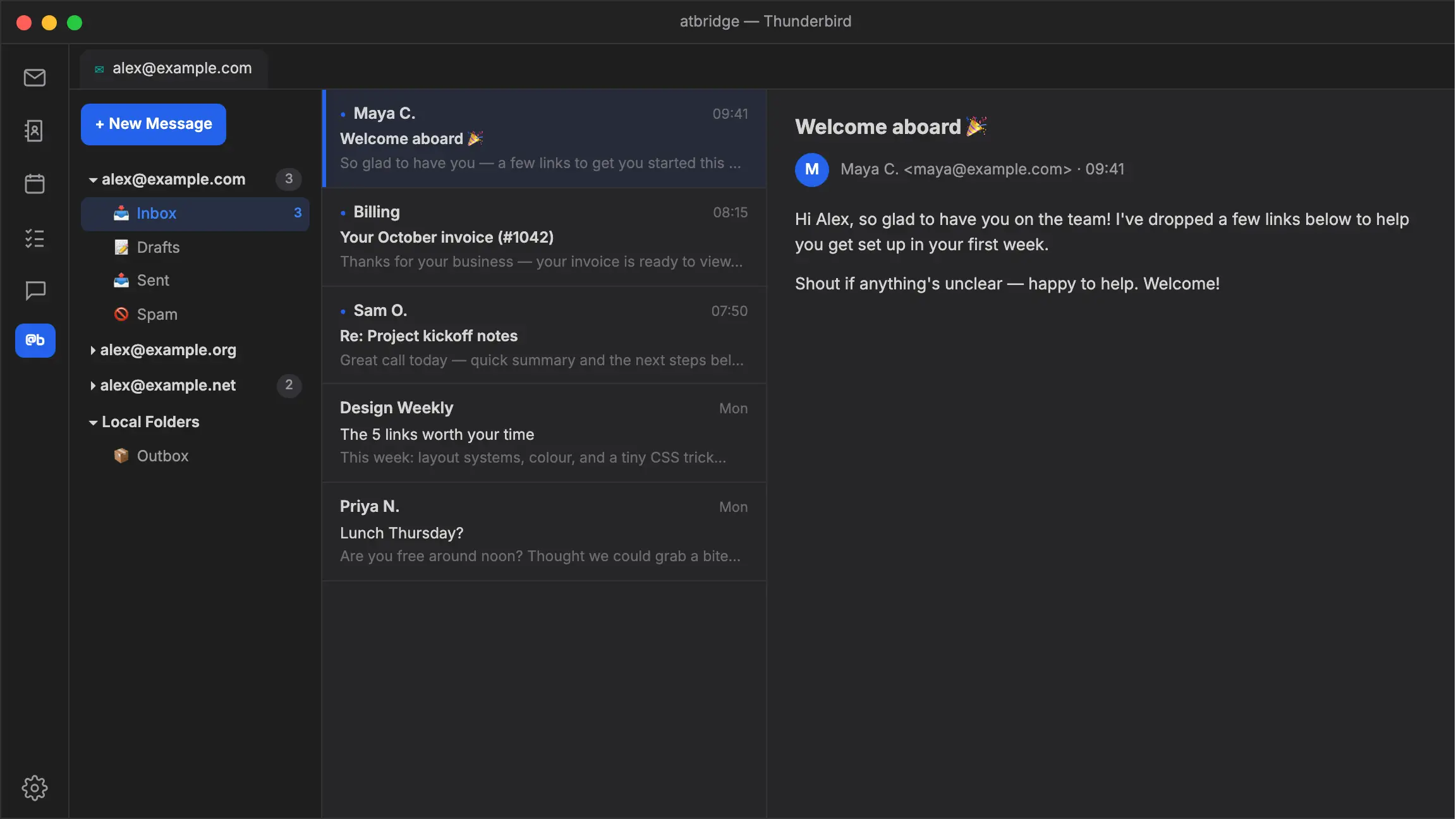Click the Inbox unread count 3
This screenshot has width=1456, height=819.
[298, 213]
